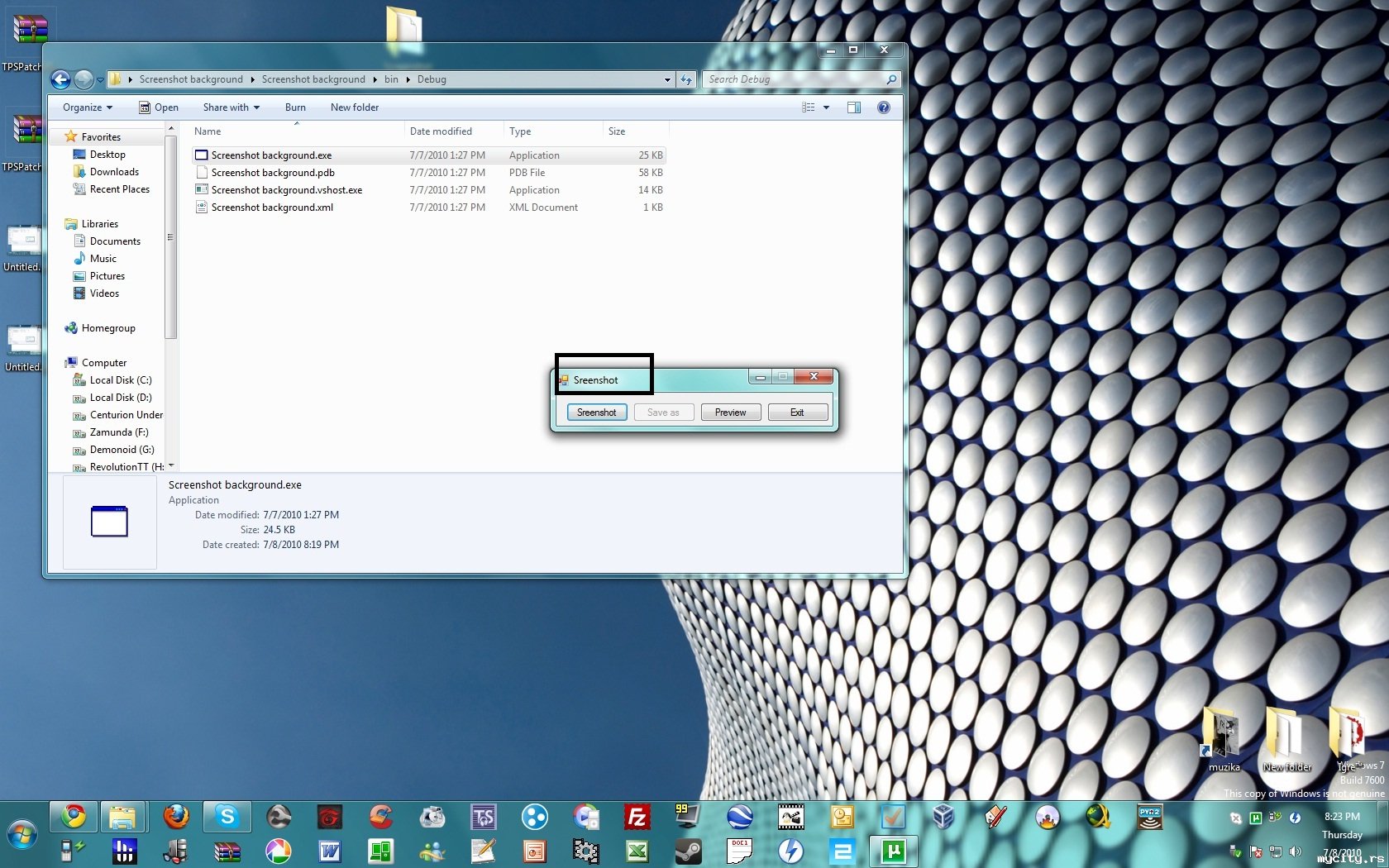
Task: Select Downloads in Favorites sidebar
Action: pos(114,172)
